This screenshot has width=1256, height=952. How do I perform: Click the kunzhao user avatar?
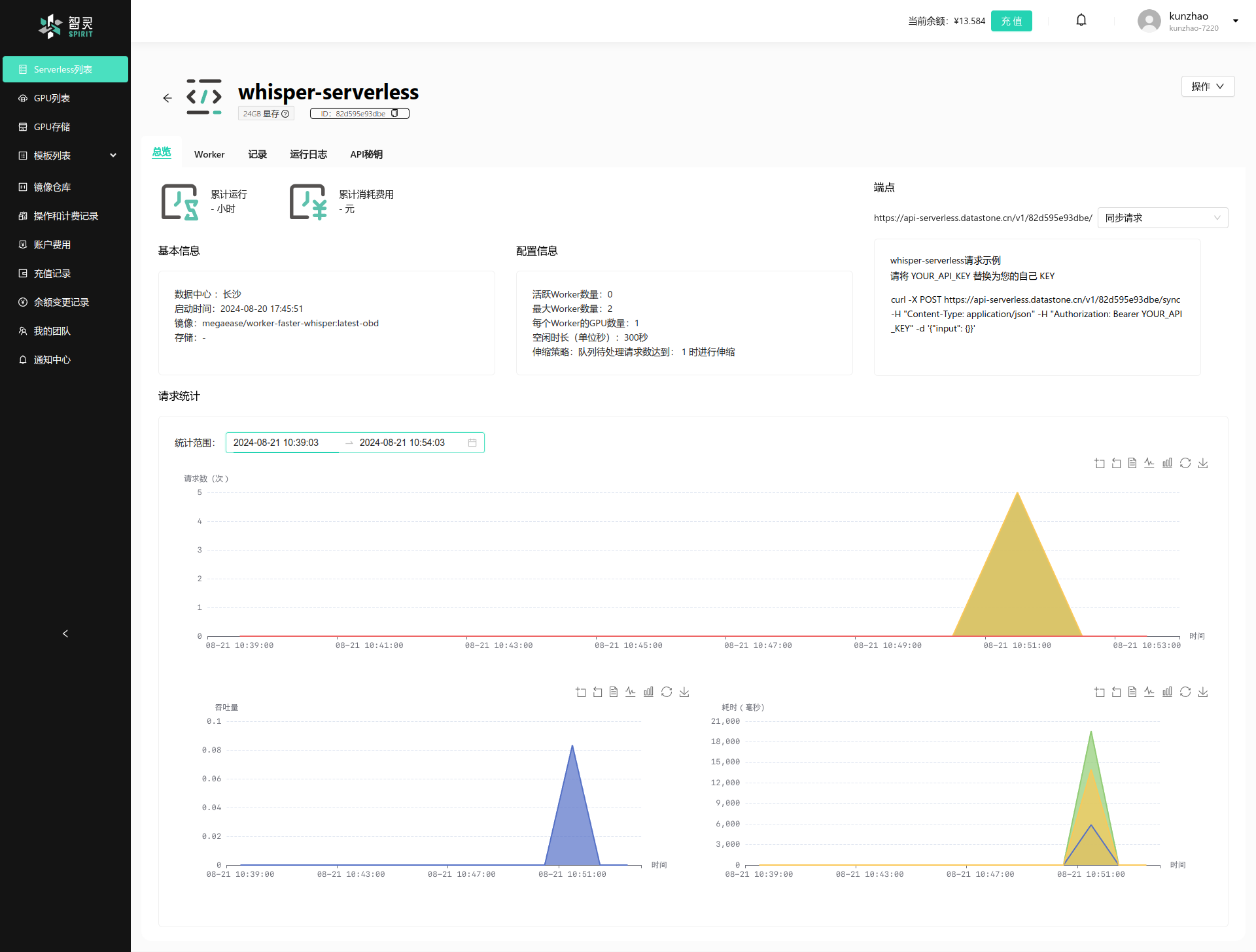[1149, 21]
